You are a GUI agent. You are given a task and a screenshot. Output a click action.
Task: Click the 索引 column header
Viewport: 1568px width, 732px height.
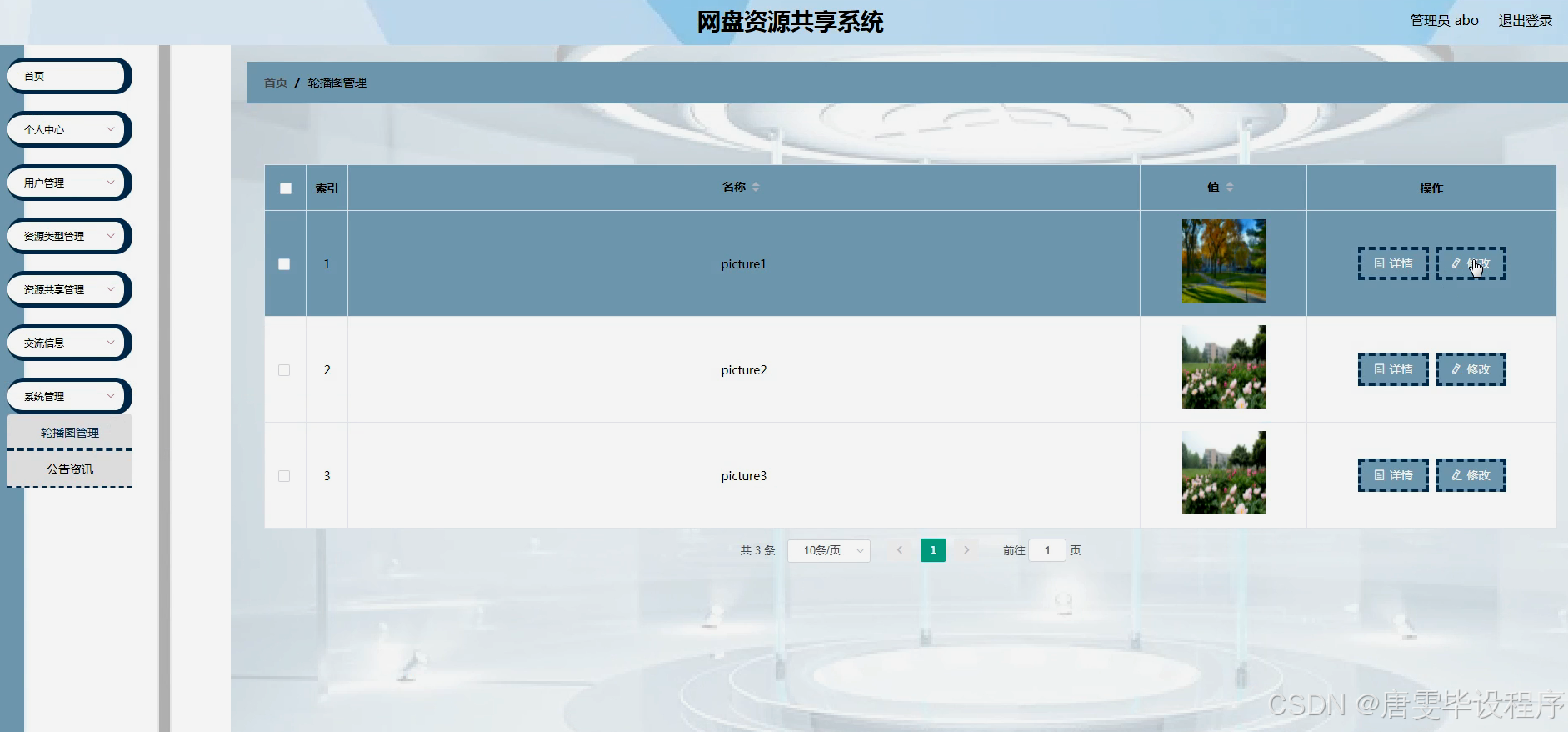(x=327, y=188)
